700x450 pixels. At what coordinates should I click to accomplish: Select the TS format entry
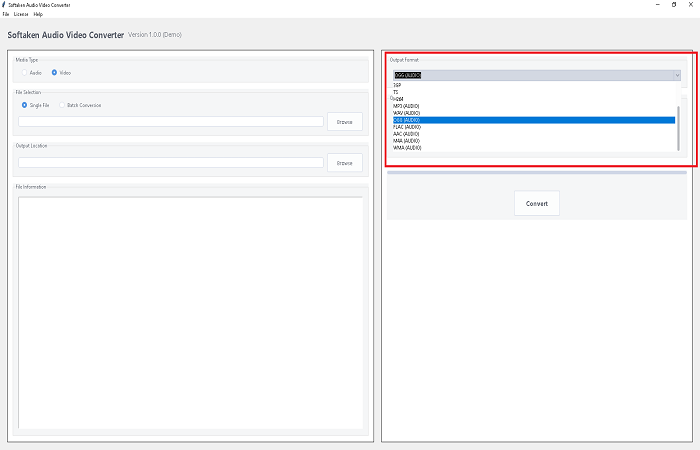click(x=534, y=92)
